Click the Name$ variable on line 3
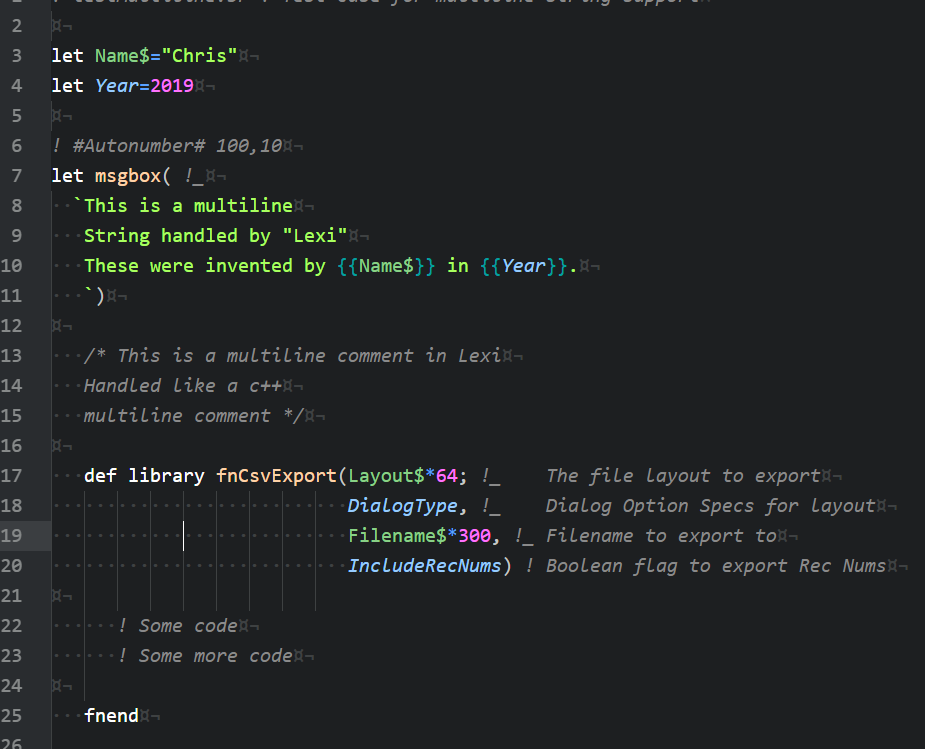 click(120, 55)
